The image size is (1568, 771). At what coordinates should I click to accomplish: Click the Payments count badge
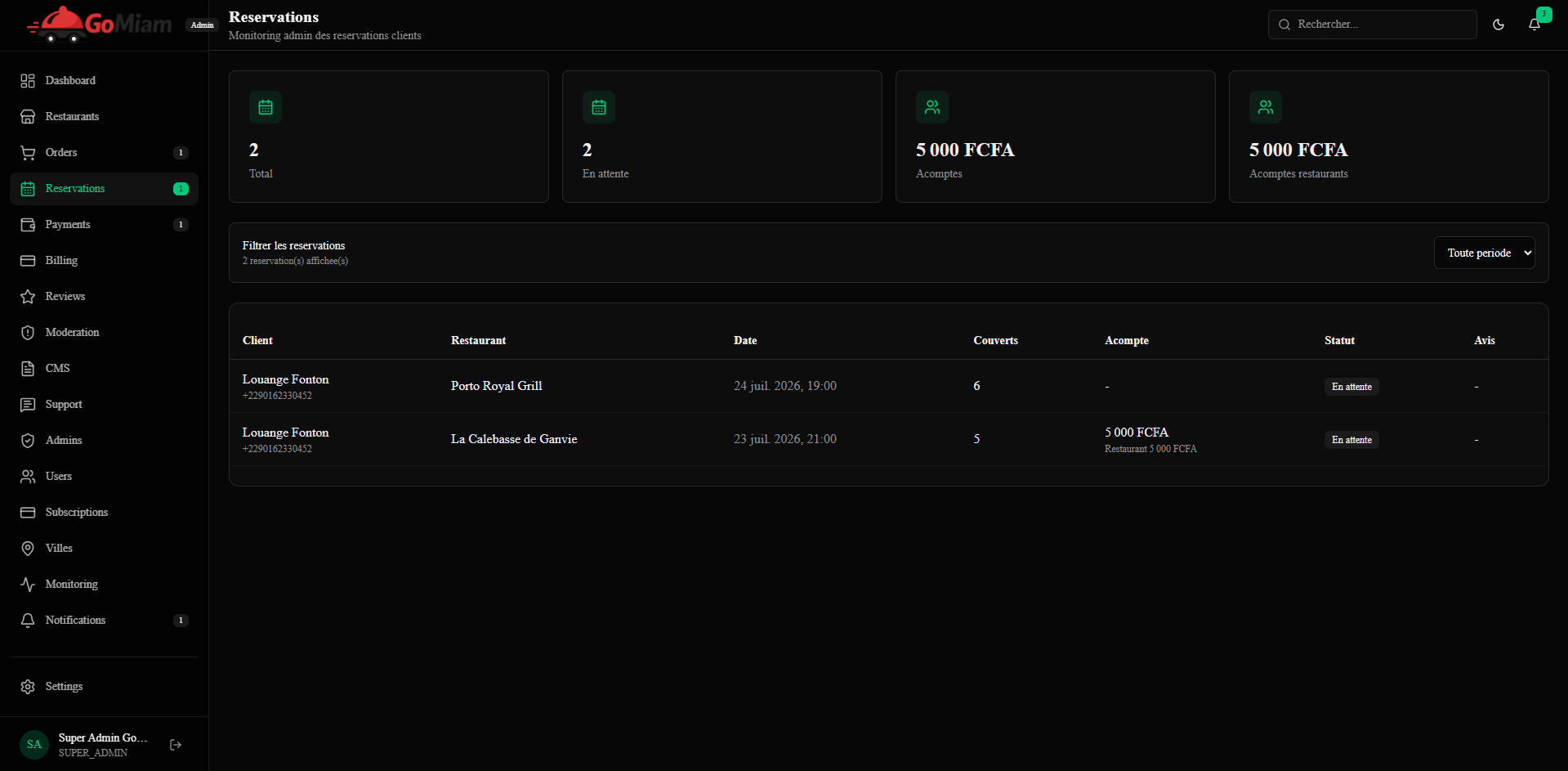181,225
